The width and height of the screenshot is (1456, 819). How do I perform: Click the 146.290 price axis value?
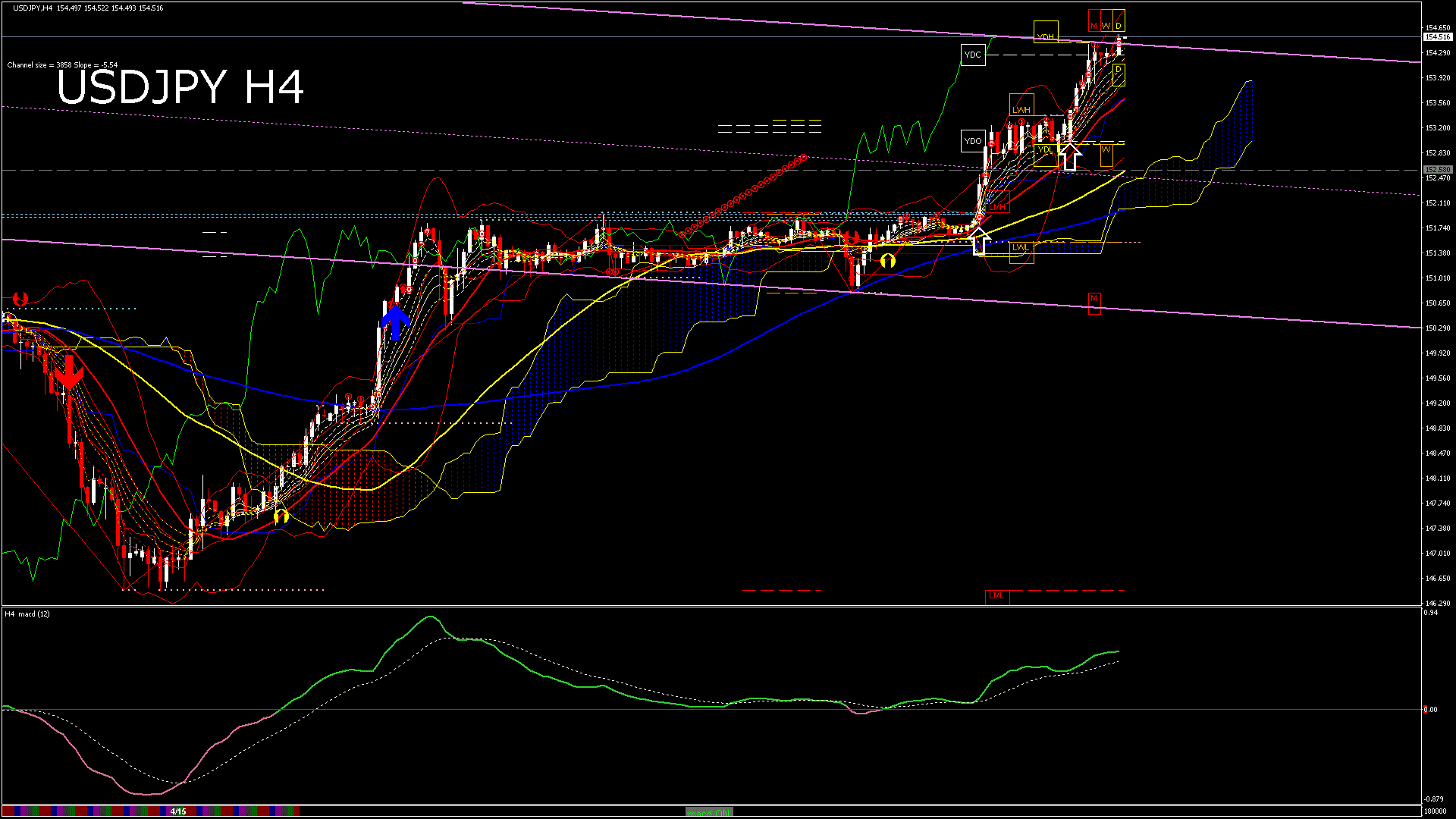pyautogui.click(x=1438, y=604)
